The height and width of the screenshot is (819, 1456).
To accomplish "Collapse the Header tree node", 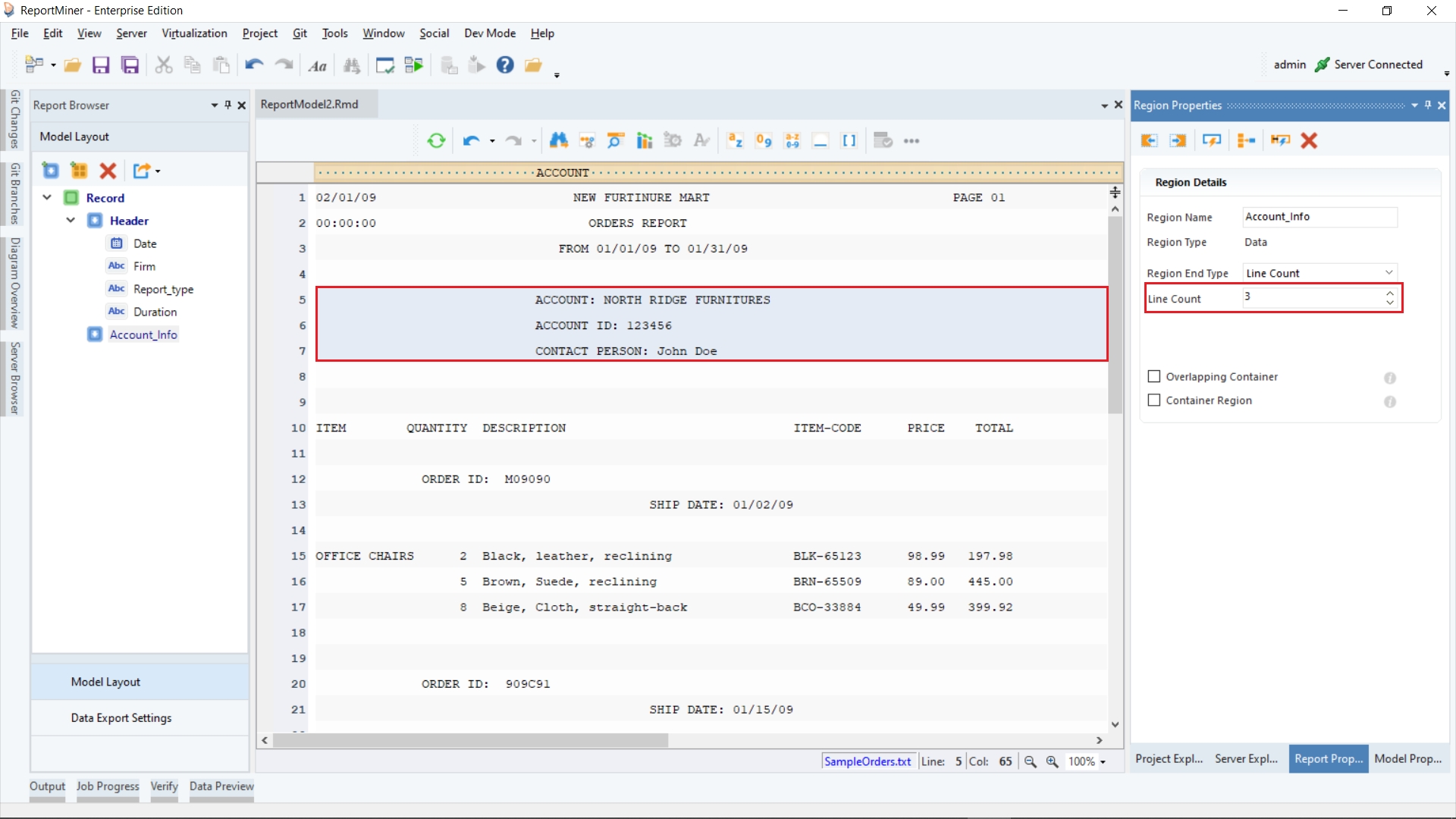I will 71,220.
